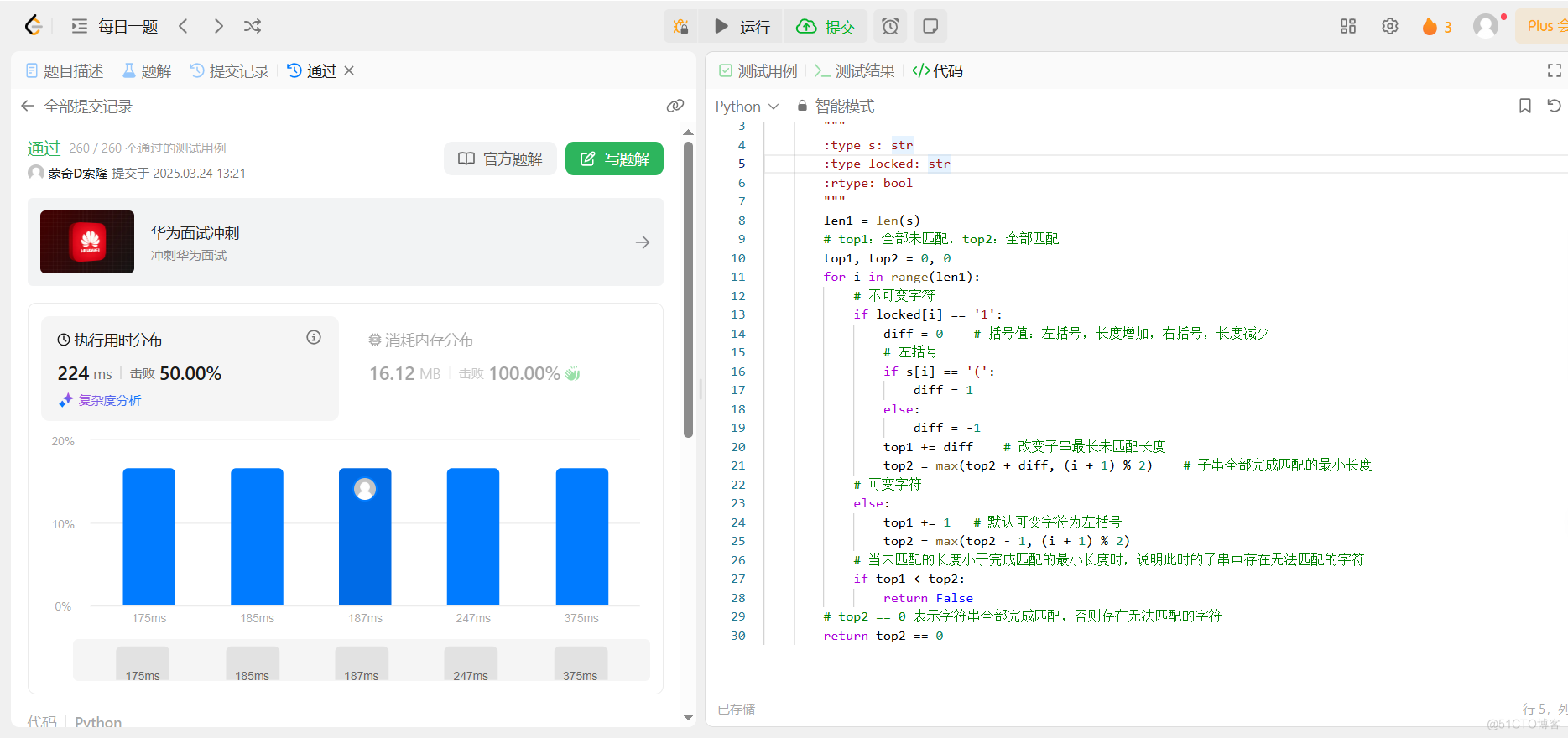The image size is (1568, 738).
Task: Click the 50.00% beats percentage
Action: point(190,373)
